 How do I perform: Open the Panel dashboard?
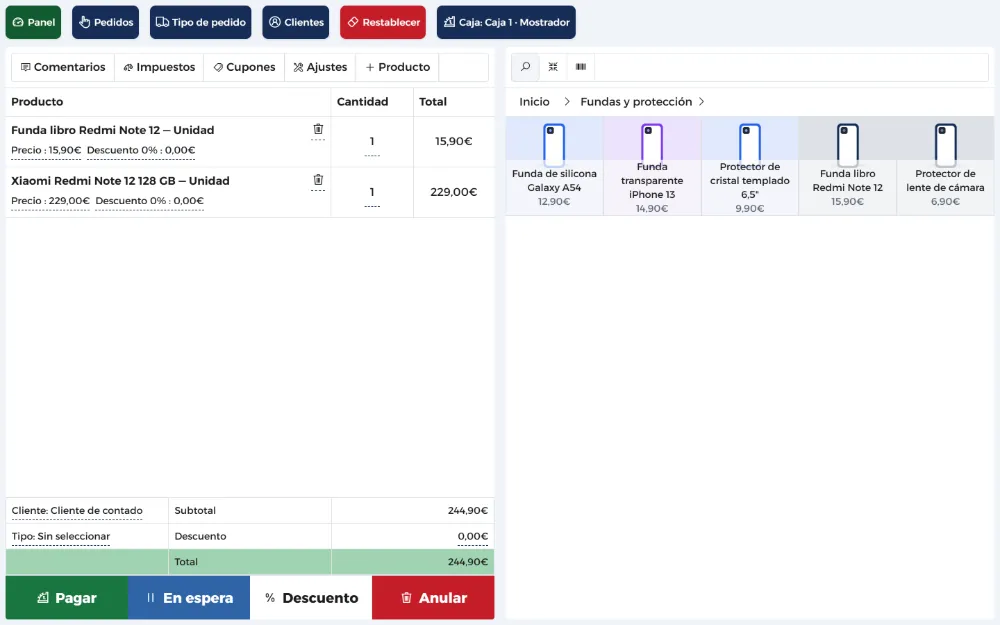tap(33, 22)
